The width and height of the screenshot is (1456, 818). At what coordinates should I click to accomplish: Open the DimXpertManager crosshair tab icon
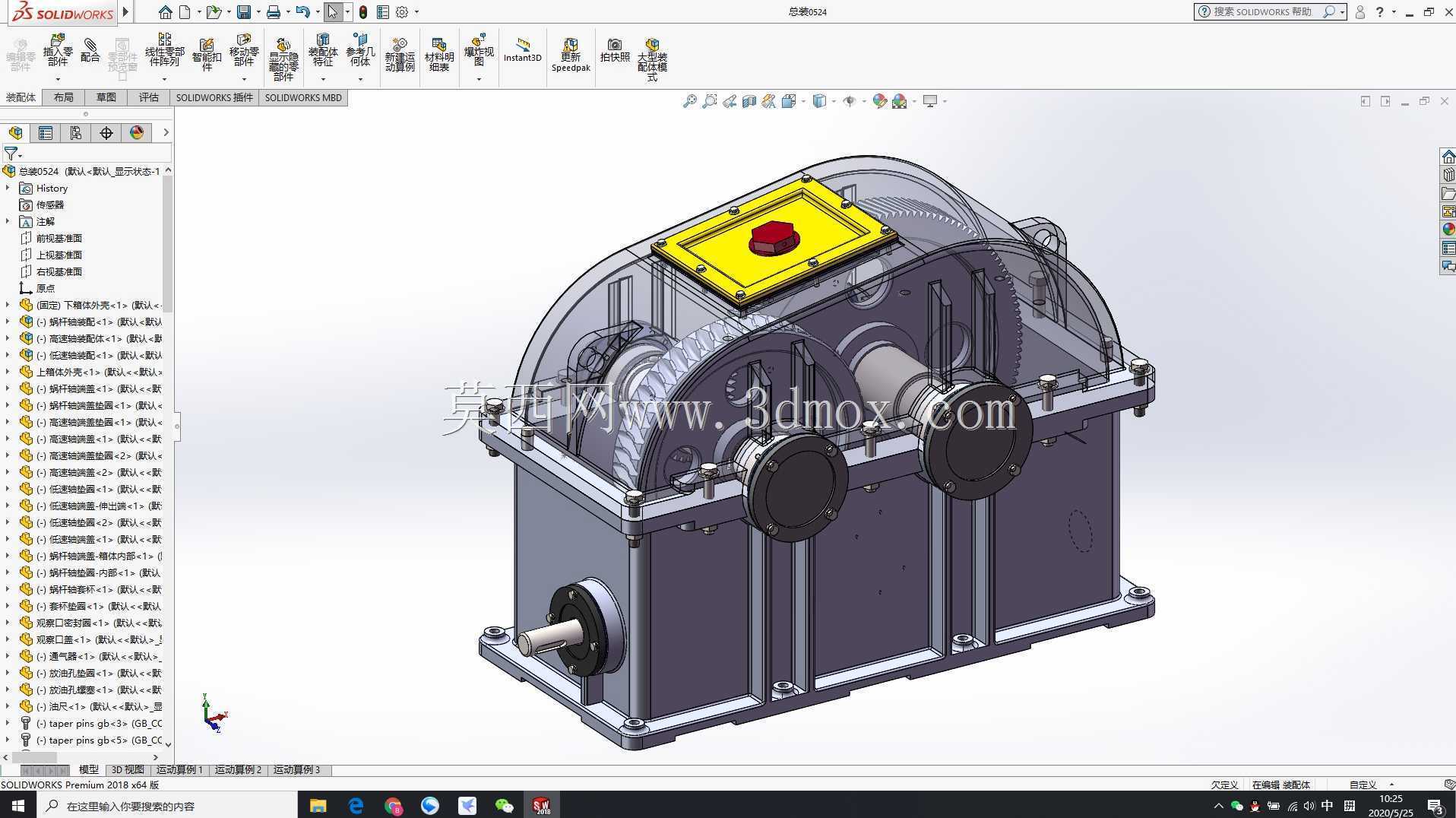click(106, 133)
